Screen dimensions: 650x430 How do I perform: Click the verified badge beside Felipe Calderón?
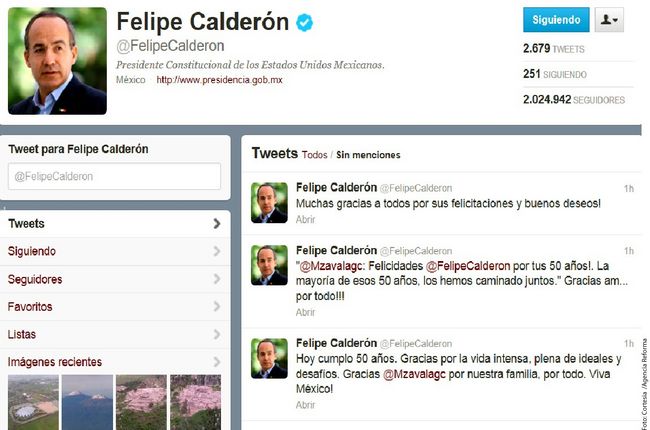[304, 22]
